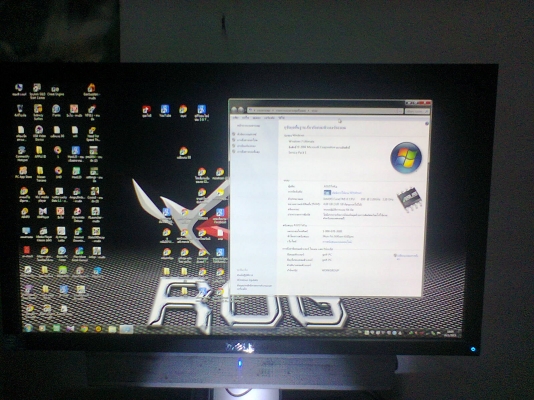The image size is (534, 400).
Task: Click the Back arrow in System window
Action: click(x=234, y=110)
